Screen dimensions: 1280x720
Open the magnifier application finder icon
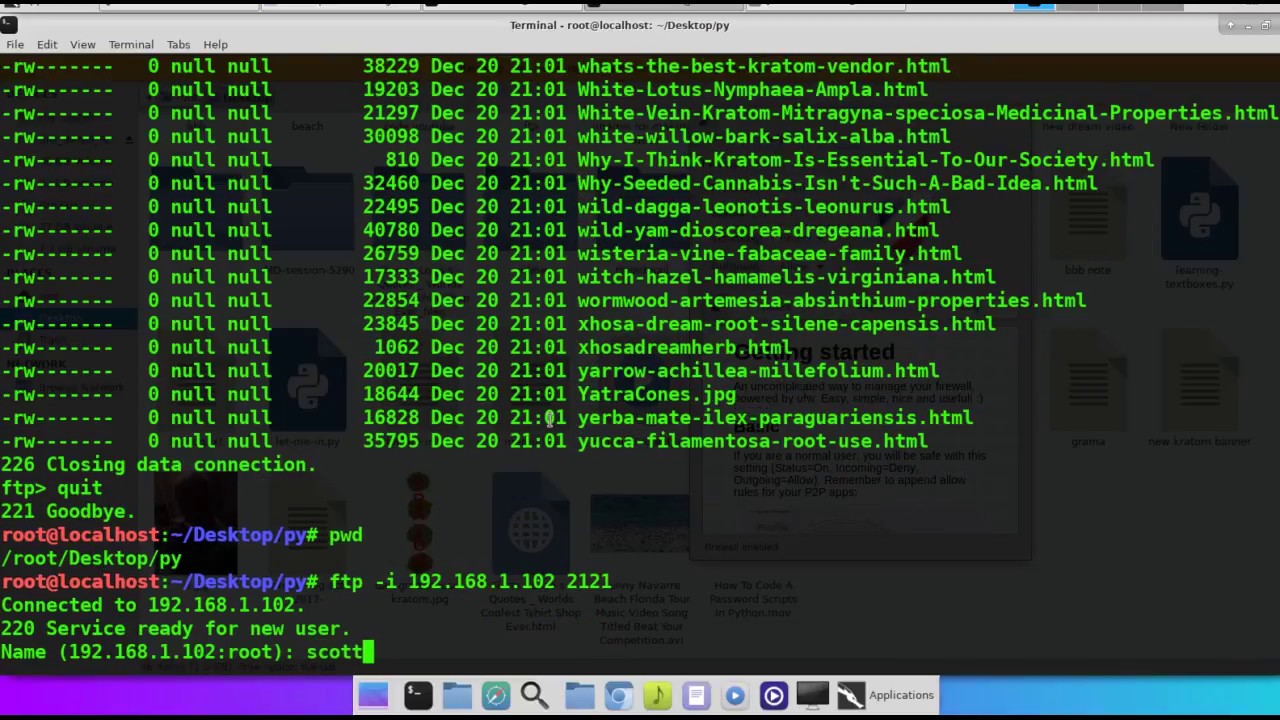pos(534,695)
